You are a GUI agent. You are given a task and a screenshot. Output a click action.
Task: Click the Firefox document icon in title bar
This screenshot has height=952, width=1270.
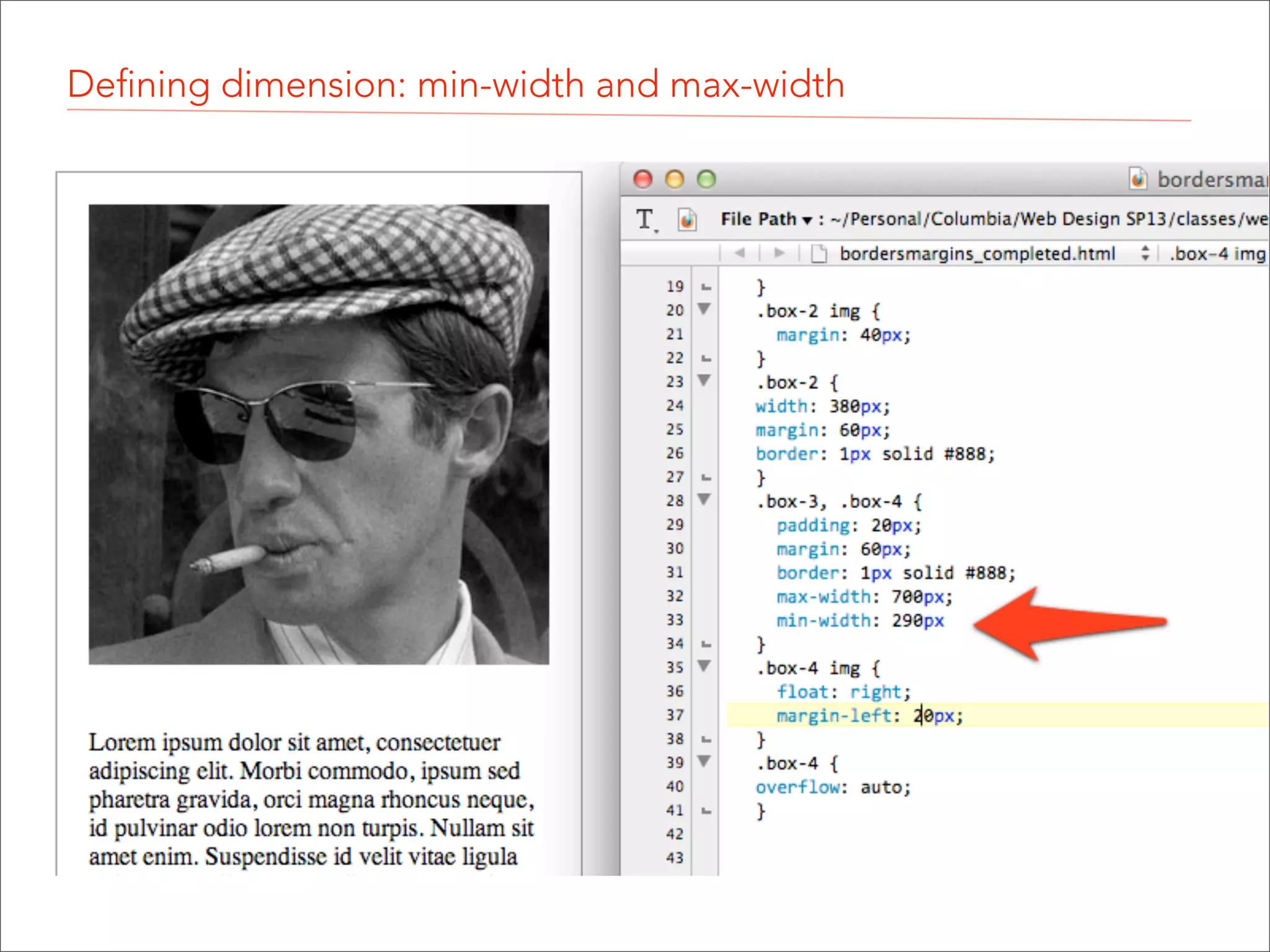pyautogui.click(x=1138, y=179)
